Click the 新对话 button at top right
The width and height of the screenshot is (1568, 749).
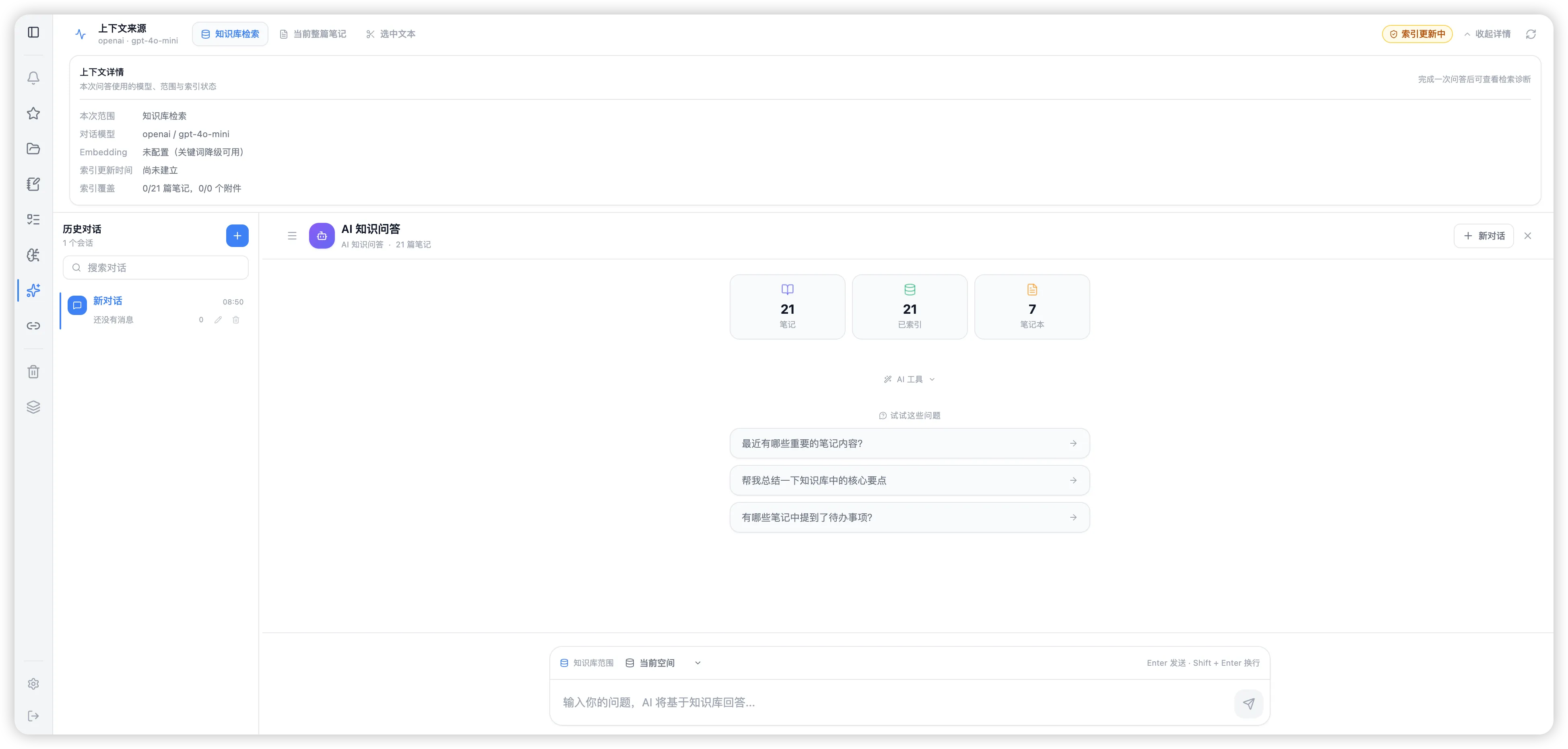click(1483, 236)
